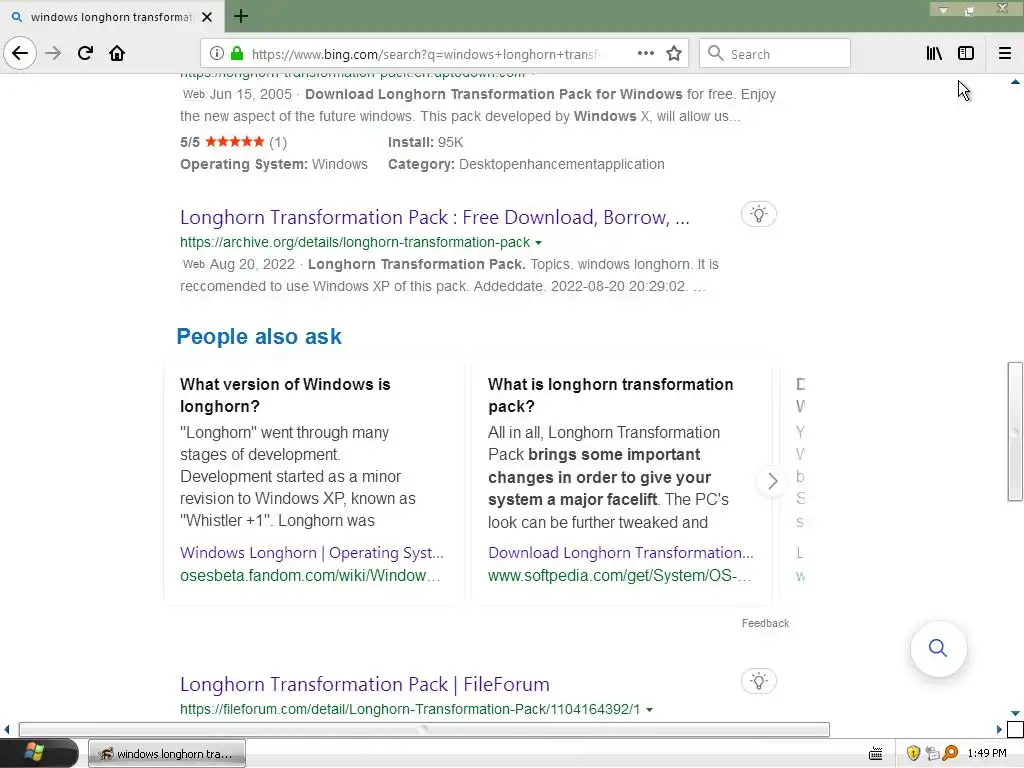
Task: Bookmark this page with the star
Action: pyautogui.click(x=674, y=54)
